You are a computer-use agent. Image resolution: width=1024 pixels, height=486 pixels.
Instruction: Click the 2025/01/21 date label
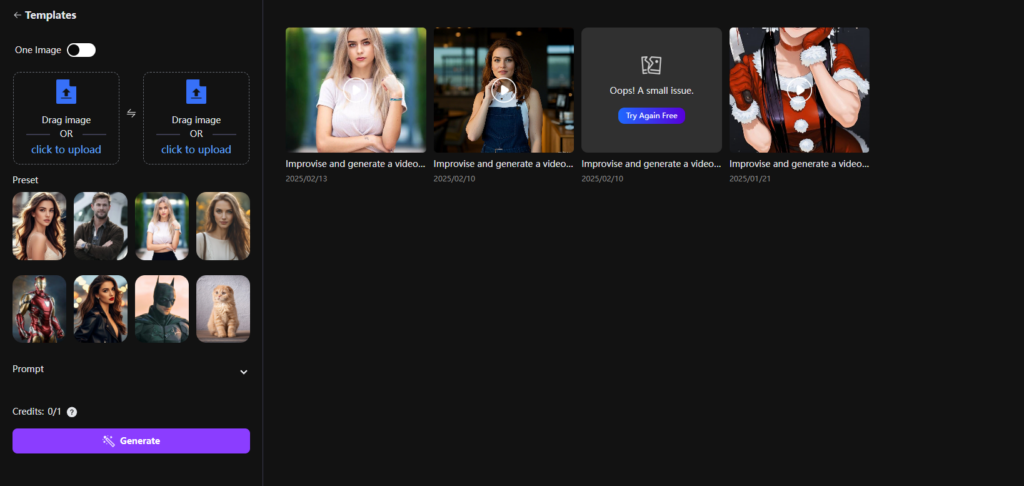750,178
